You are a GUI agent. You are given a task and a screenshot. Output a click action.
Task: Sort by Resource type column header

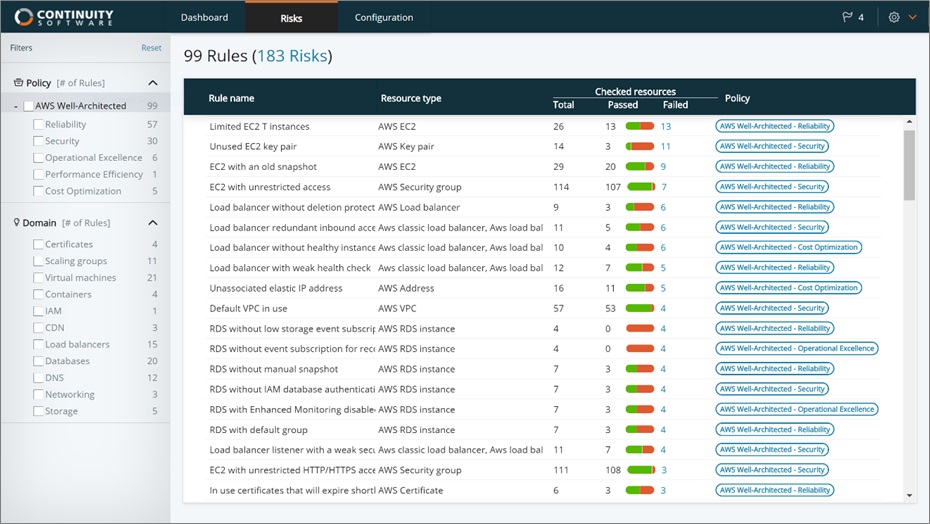[411, 99]
